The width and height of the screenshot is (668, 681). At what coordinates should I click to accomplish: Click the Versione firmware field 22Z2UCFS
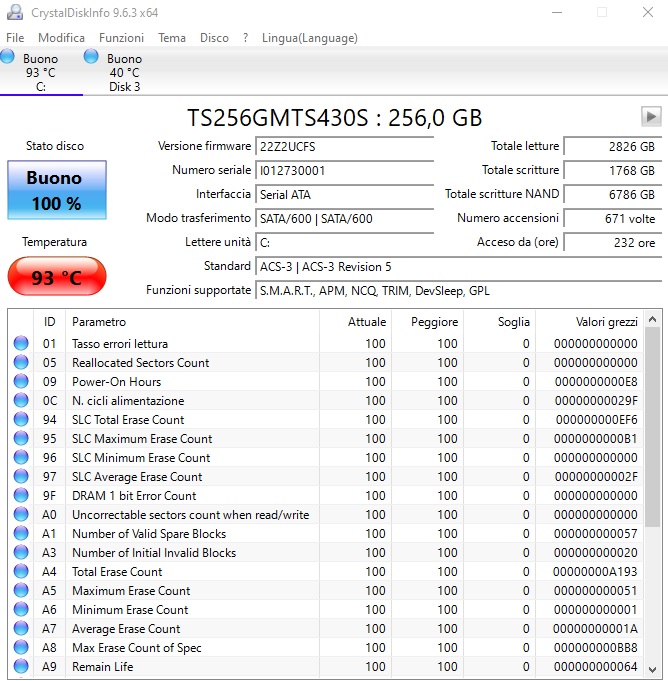click(345, 146)
